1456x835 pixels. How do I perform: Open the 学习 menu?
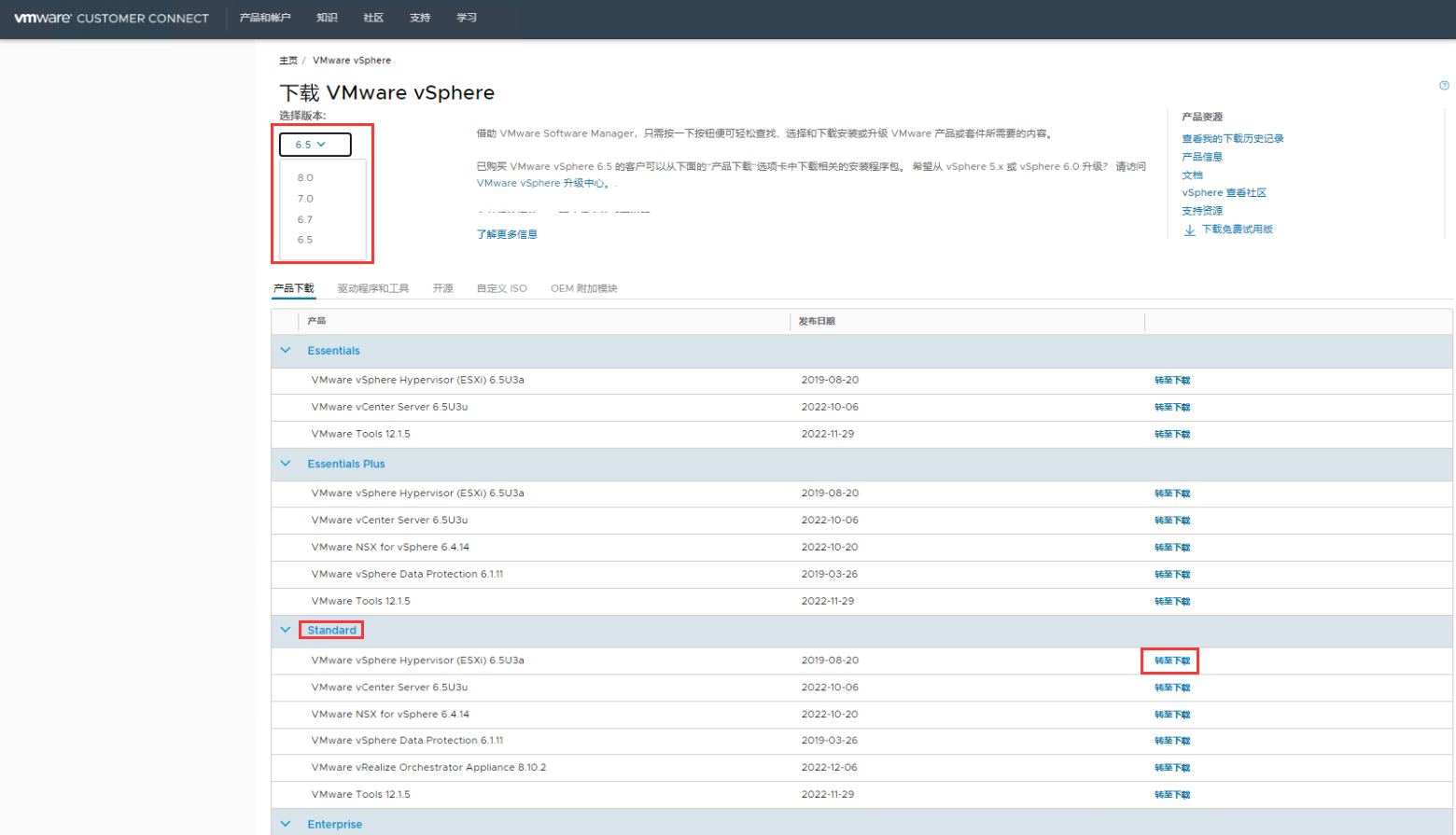pos(467,18)
